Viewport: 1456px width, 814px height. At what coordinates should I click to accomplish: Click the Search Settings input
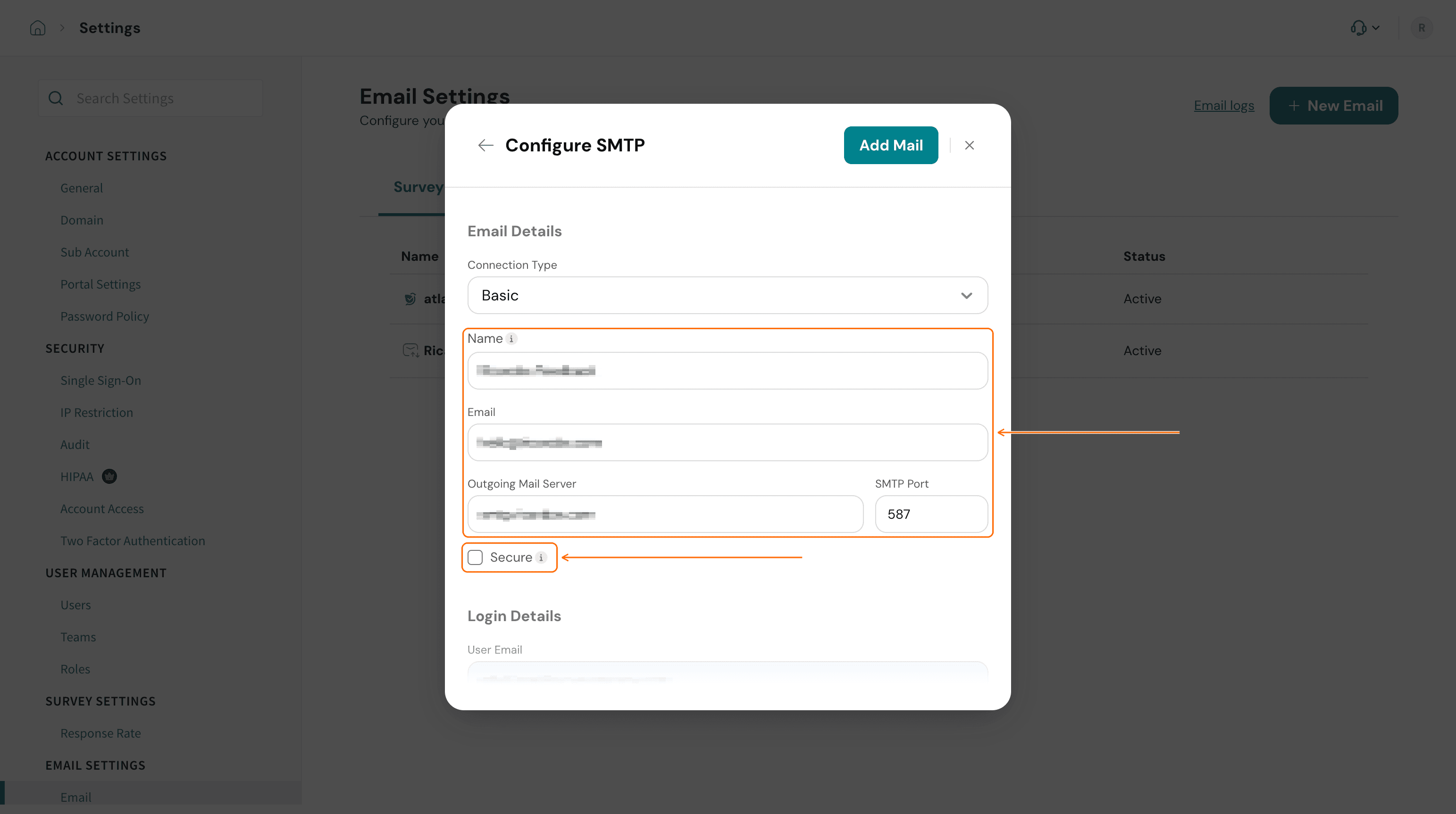(x=151, y=98)
